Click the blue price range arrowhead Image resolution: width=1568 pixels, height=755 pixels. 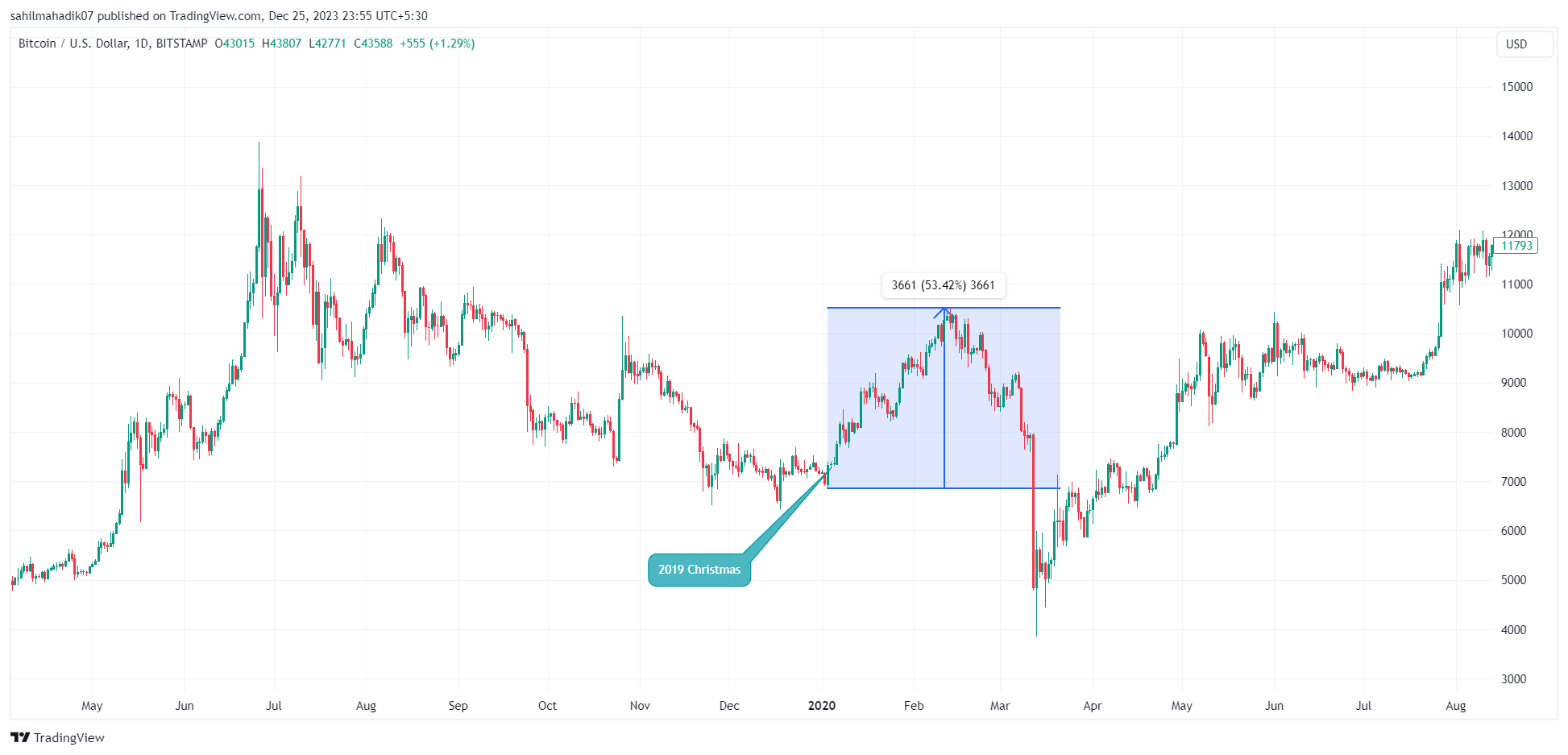coord(944,310)
